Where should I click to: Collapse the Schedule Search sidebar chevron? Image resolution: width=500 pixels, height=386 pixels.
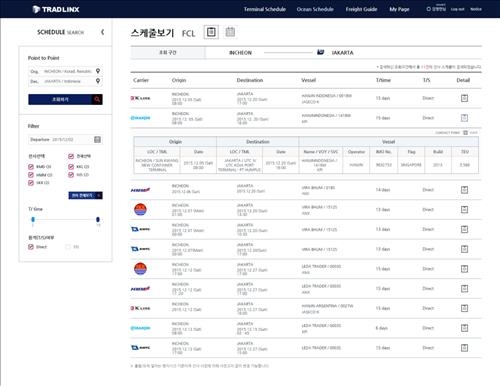tap(102, 32)
